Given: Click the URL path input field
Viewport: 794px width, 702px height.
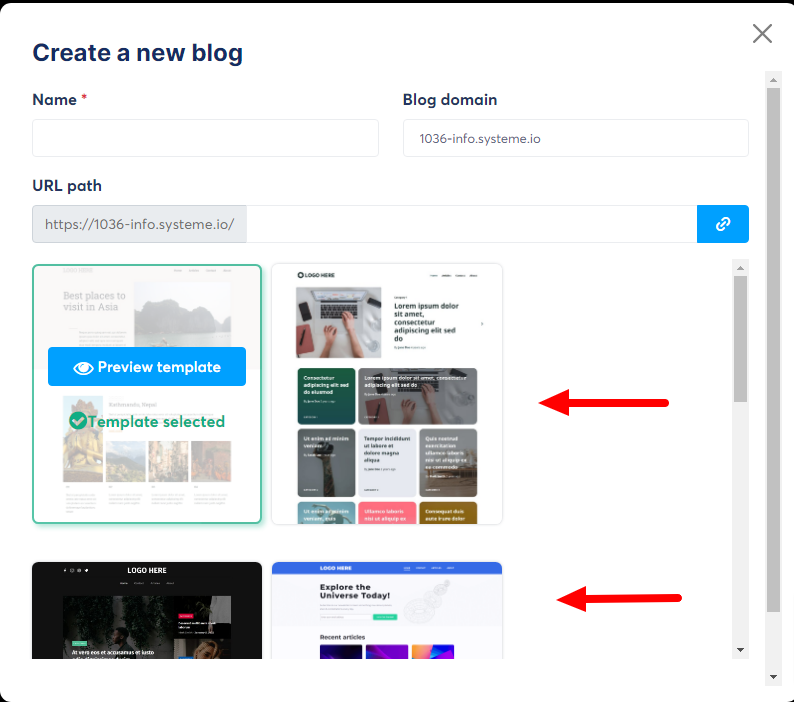Looking at the screenshot, I should (471, 224).
